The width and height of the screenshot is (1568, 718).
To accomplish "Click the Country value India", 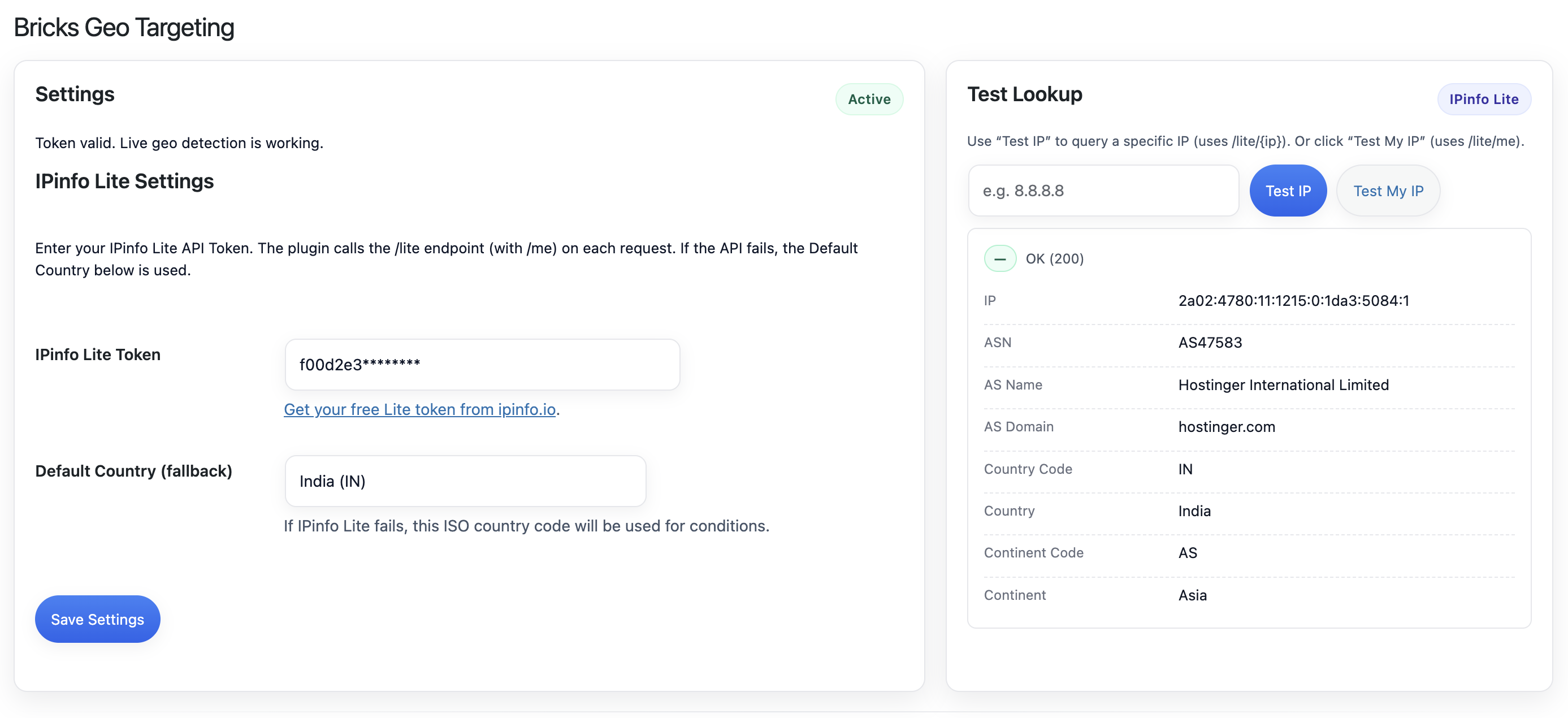I will (1194, 511).
